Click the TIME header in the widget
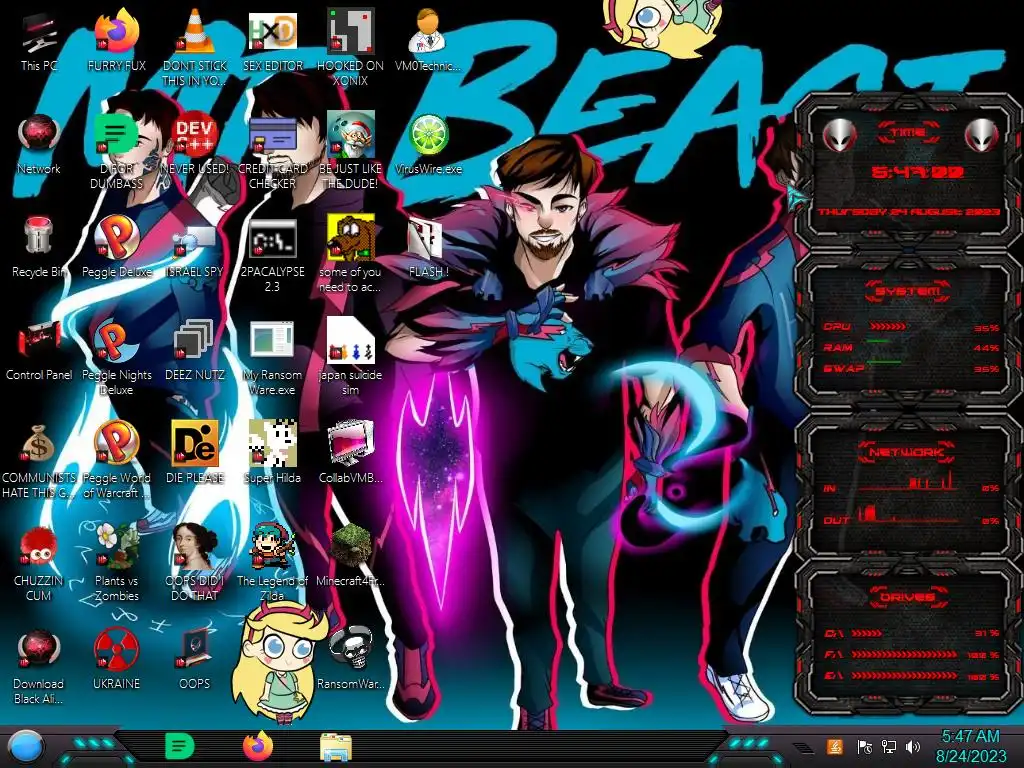Viewport: 1024px width, 768px height. [908, 133]
